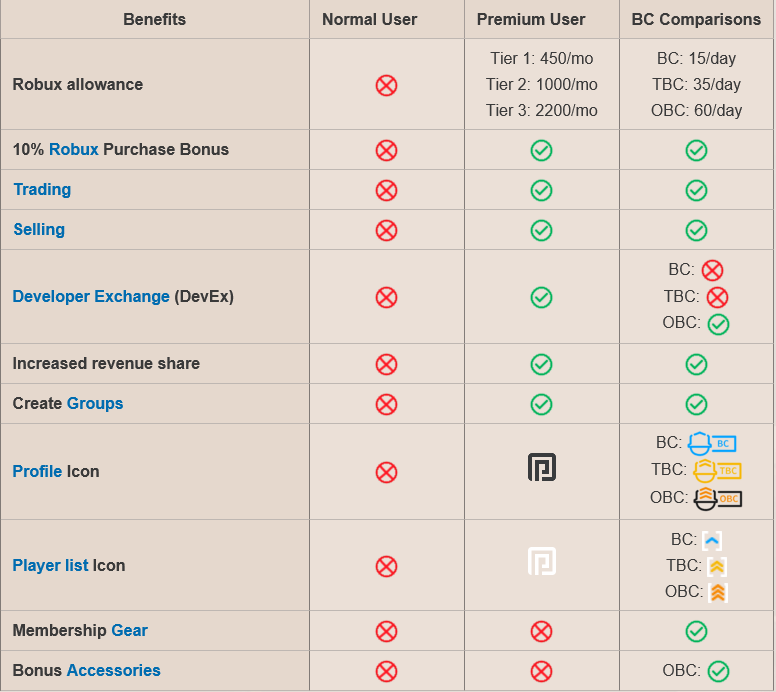The height and width of the screenshot is (692, 776).
Task: Click the OBC player list chevron icon
Action: (718, 592)
